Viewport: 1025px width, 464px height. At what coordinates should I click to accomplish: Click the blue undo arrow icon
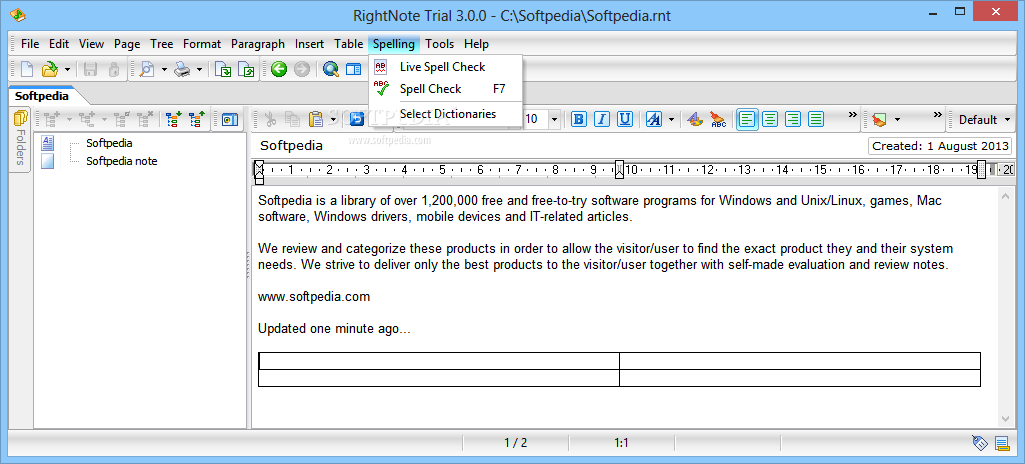tap(357, 119)
